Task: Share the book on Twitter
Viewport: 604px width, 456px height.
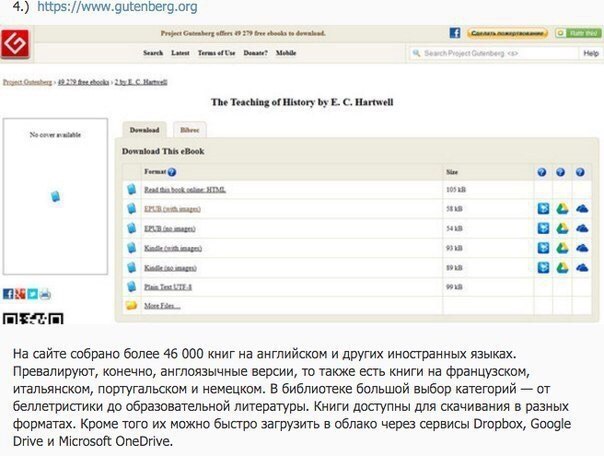Action: [x=32, y=294]
